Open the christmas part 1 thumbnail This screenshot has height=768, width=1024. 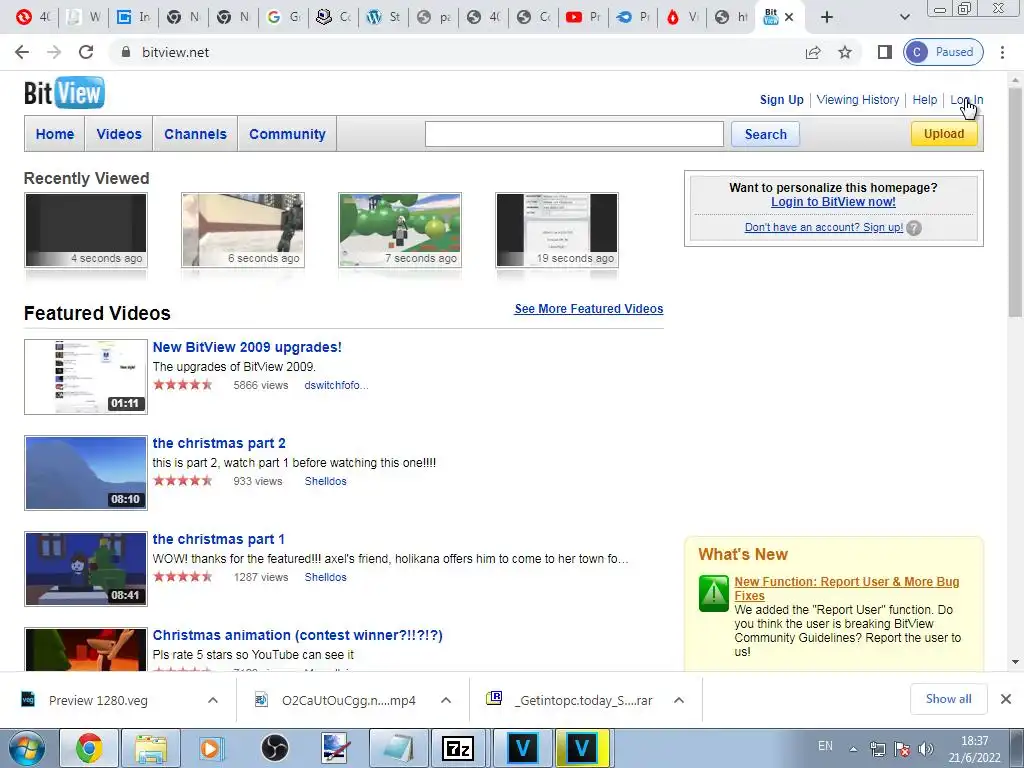pos(86,569)
